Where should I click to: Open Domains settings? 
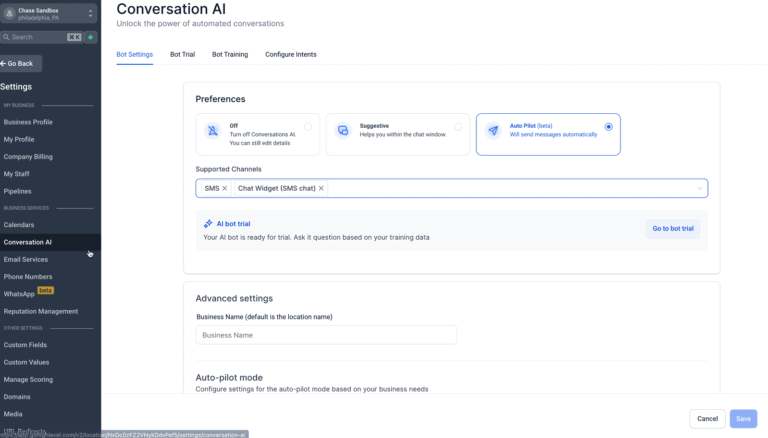pyautogui.click(x=17, y=397)
